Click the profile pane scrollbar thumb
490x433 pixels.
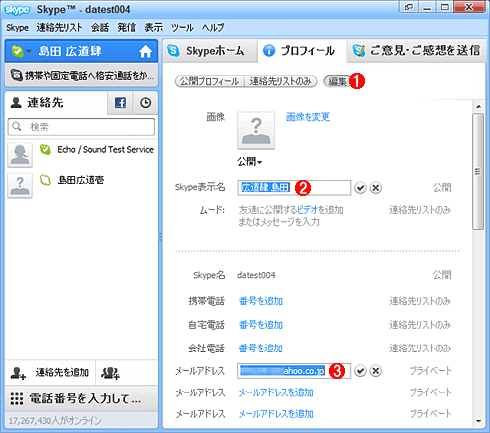coord(478,172)
